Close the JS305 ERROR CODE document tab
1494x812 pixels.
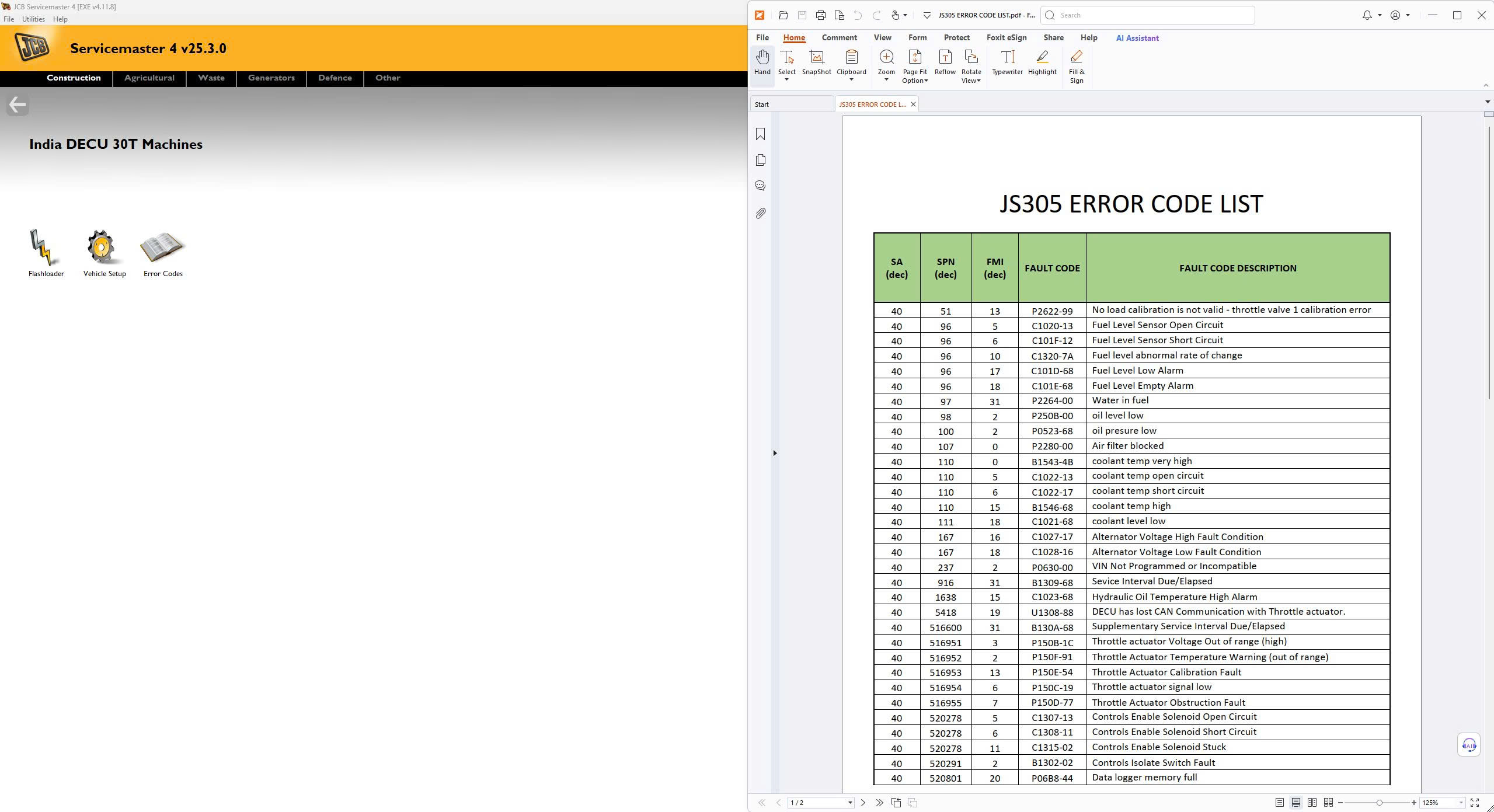tap(913, 104)
